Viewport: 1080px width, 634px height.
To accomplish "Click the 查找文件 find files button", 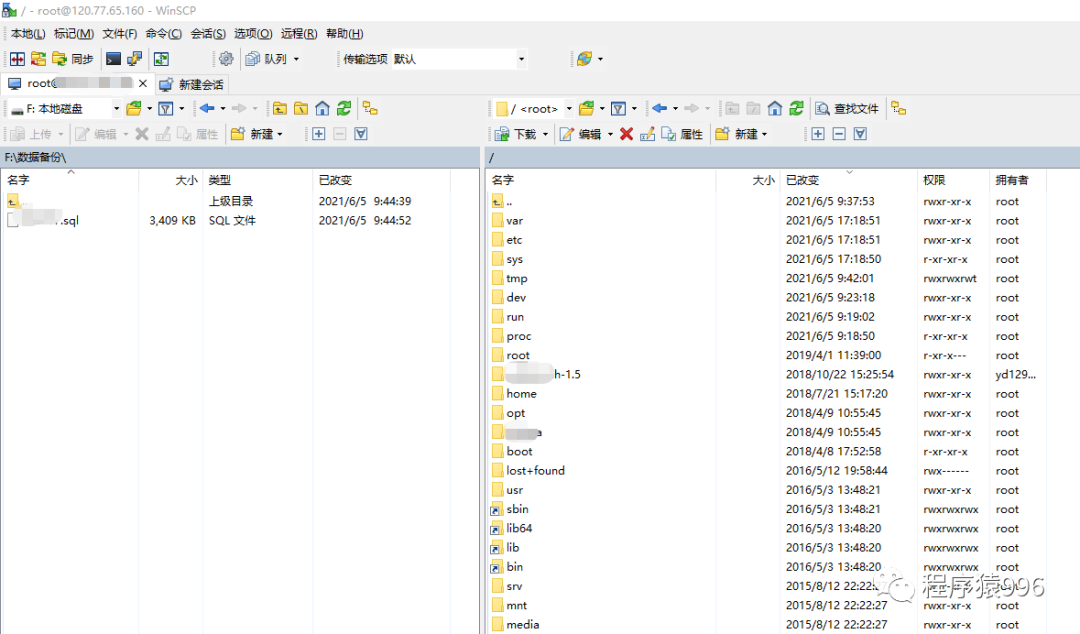I will pyautogui.click(x=847, y=108).
